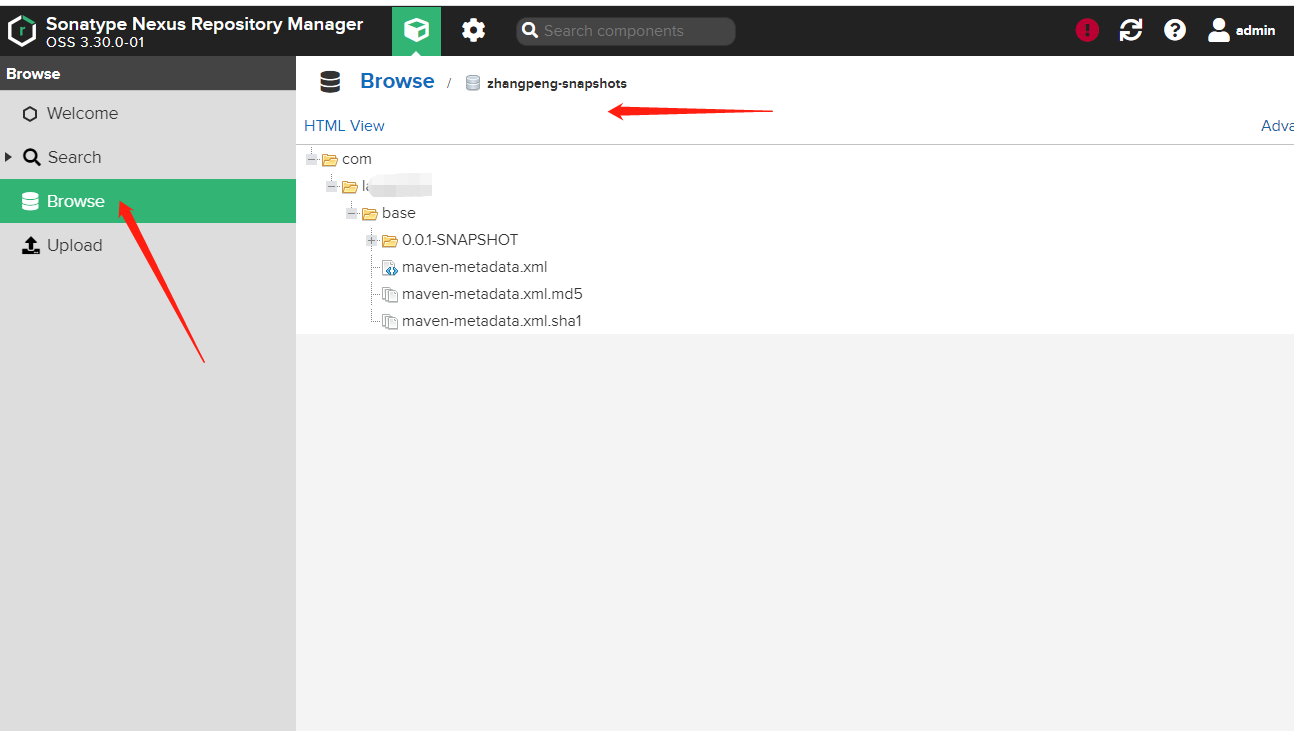Open Welcome in the sidebar

click(148, 113)
